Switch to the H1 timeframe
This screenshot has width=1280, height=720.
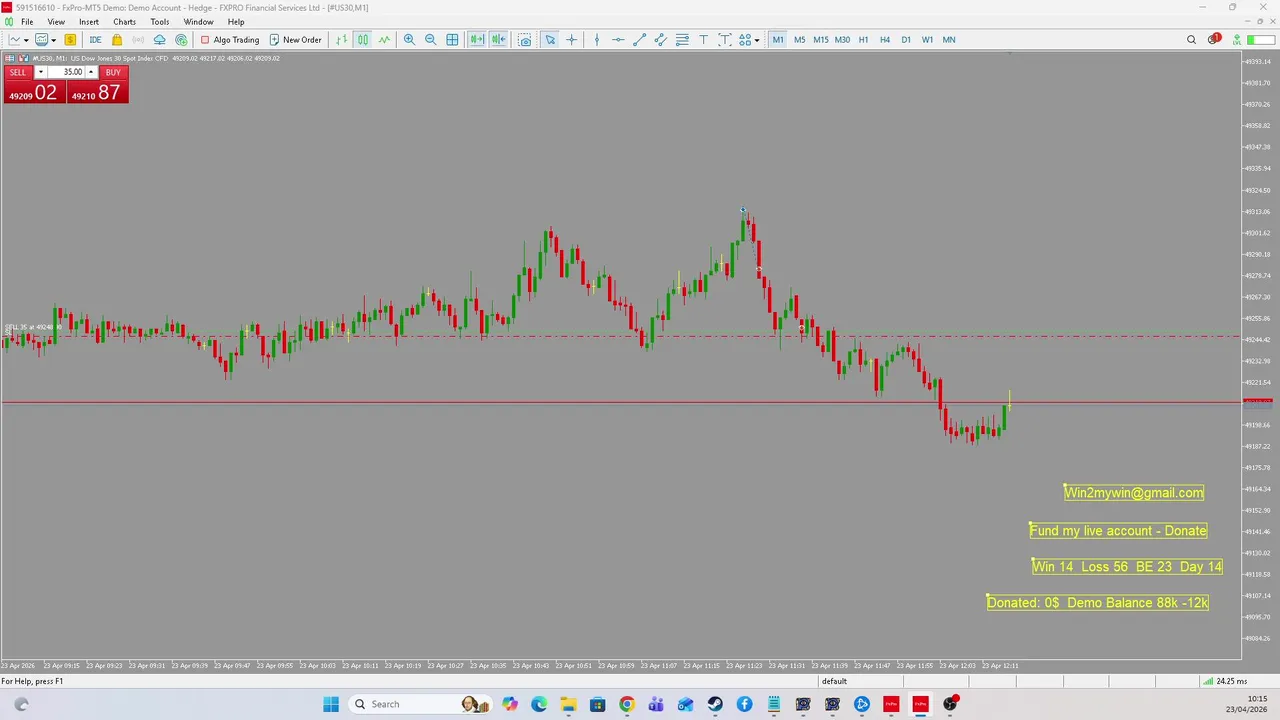pos(863,40)
